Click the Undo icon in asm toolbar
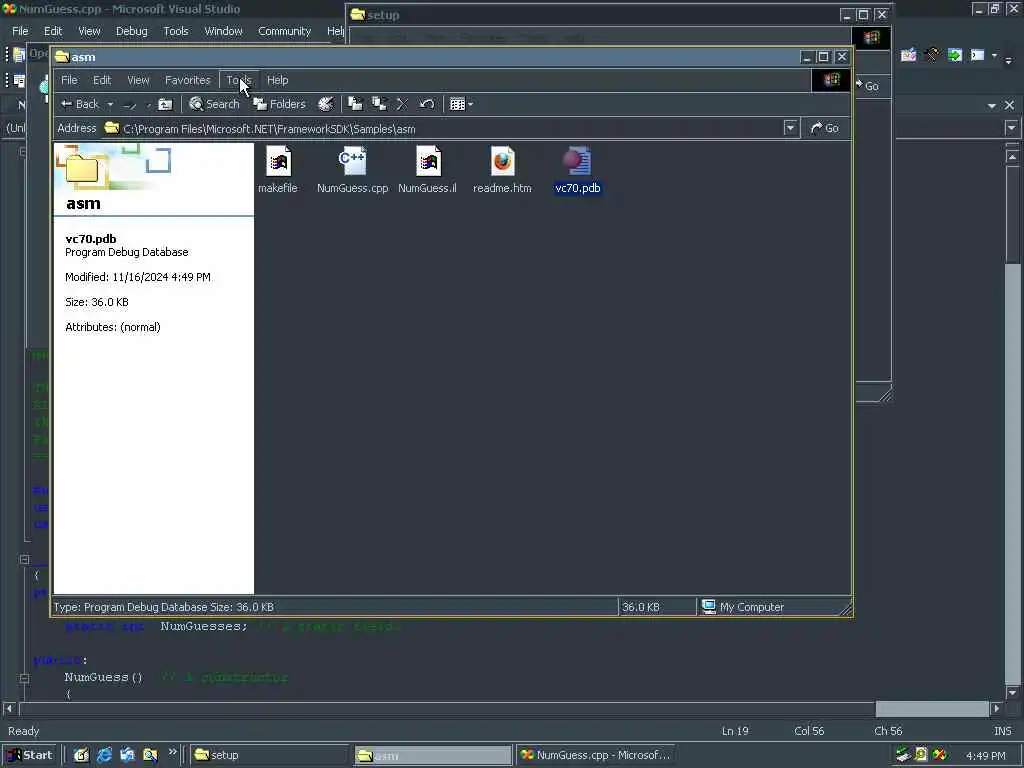The width and height of the screenshot is (1024, 768). pyautogui.click(x=426, y=104)
